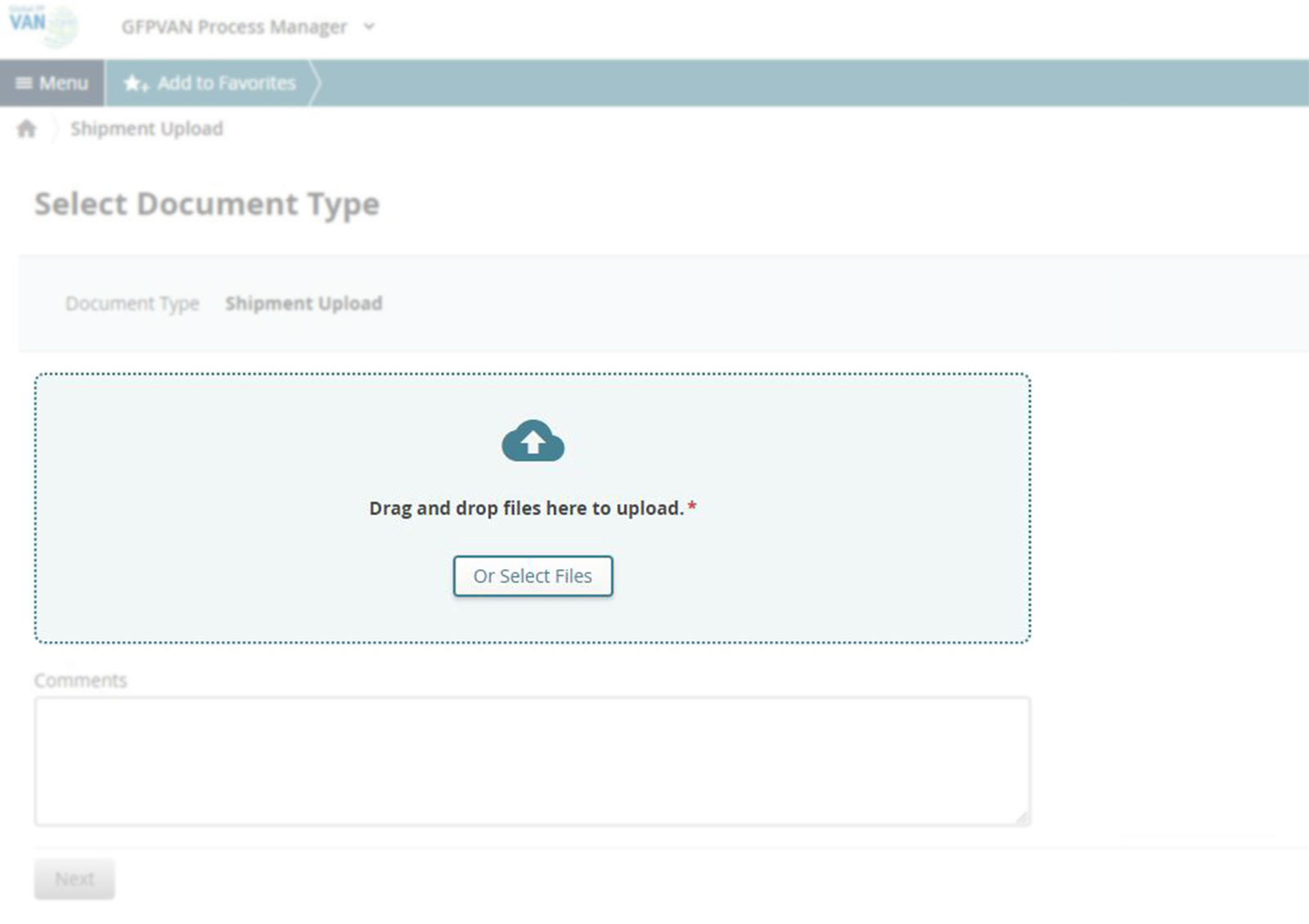
Task: Click the star icon for favorites
Action: (135, 83)
